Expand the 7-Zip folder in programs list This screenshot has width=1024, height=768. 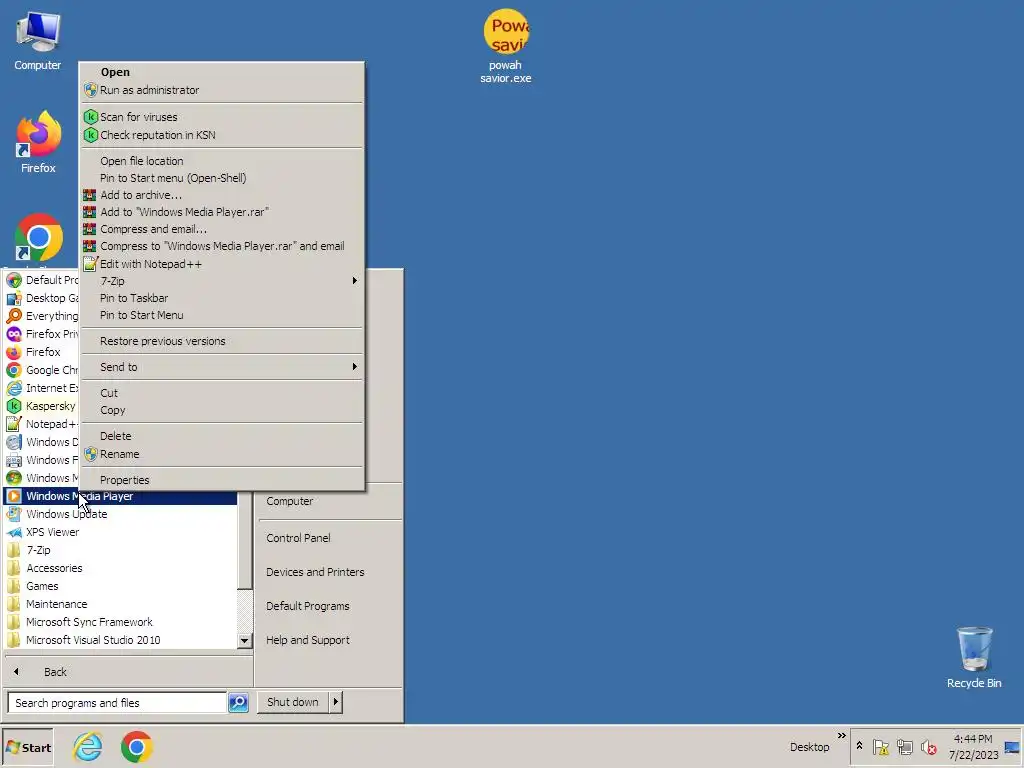click(120, 550)
